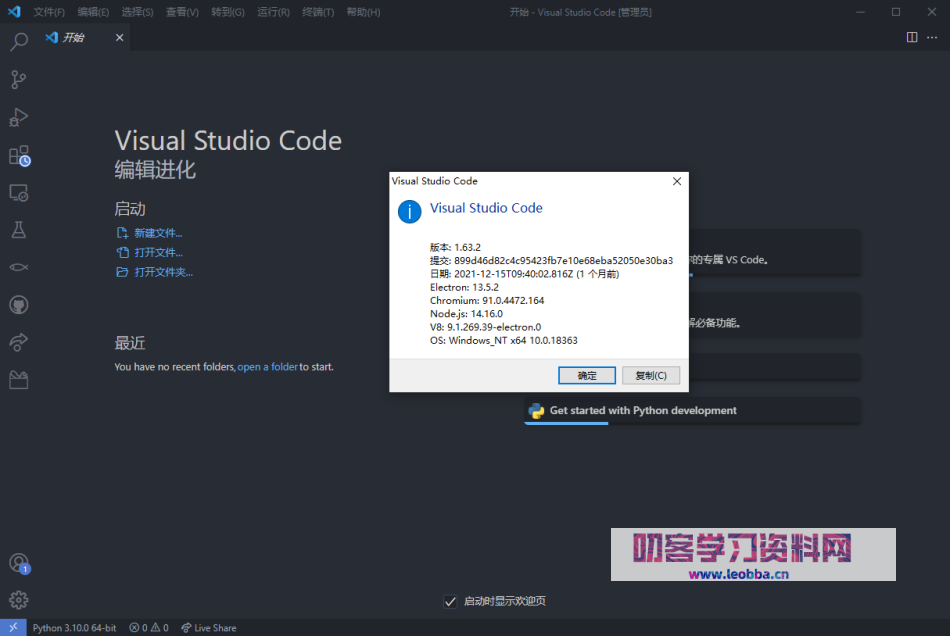This screenshot has height=636, width=950.
Task: Click the fish-shaped activity bar icon
Action: pos(19,267)
